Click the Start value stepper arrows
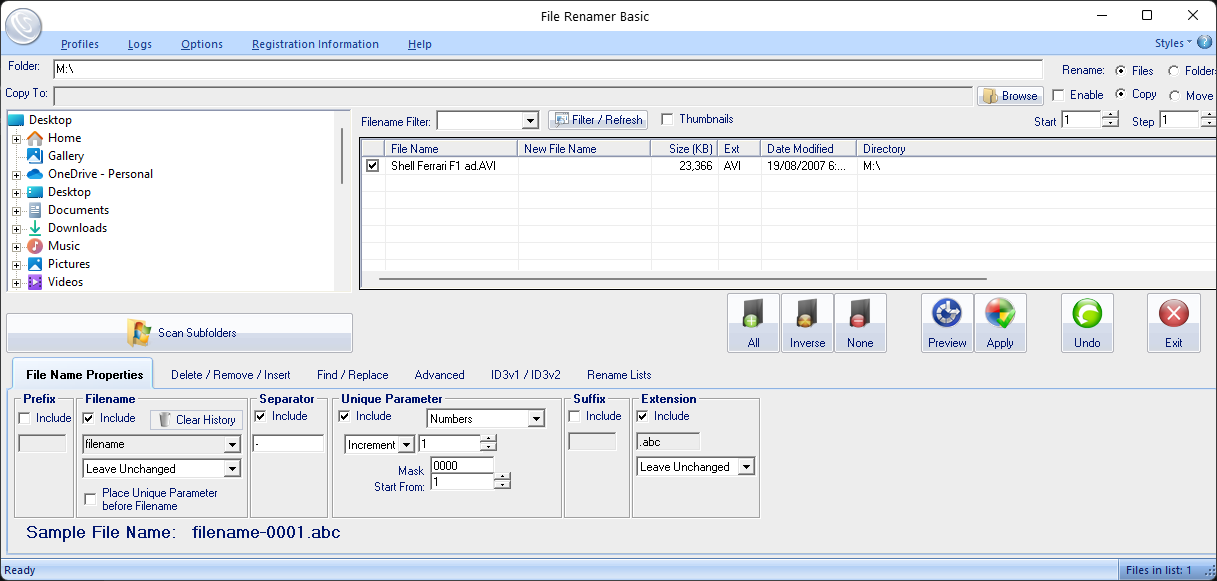This screenshot has width=1217, height=581. (x=1110, y=119)
